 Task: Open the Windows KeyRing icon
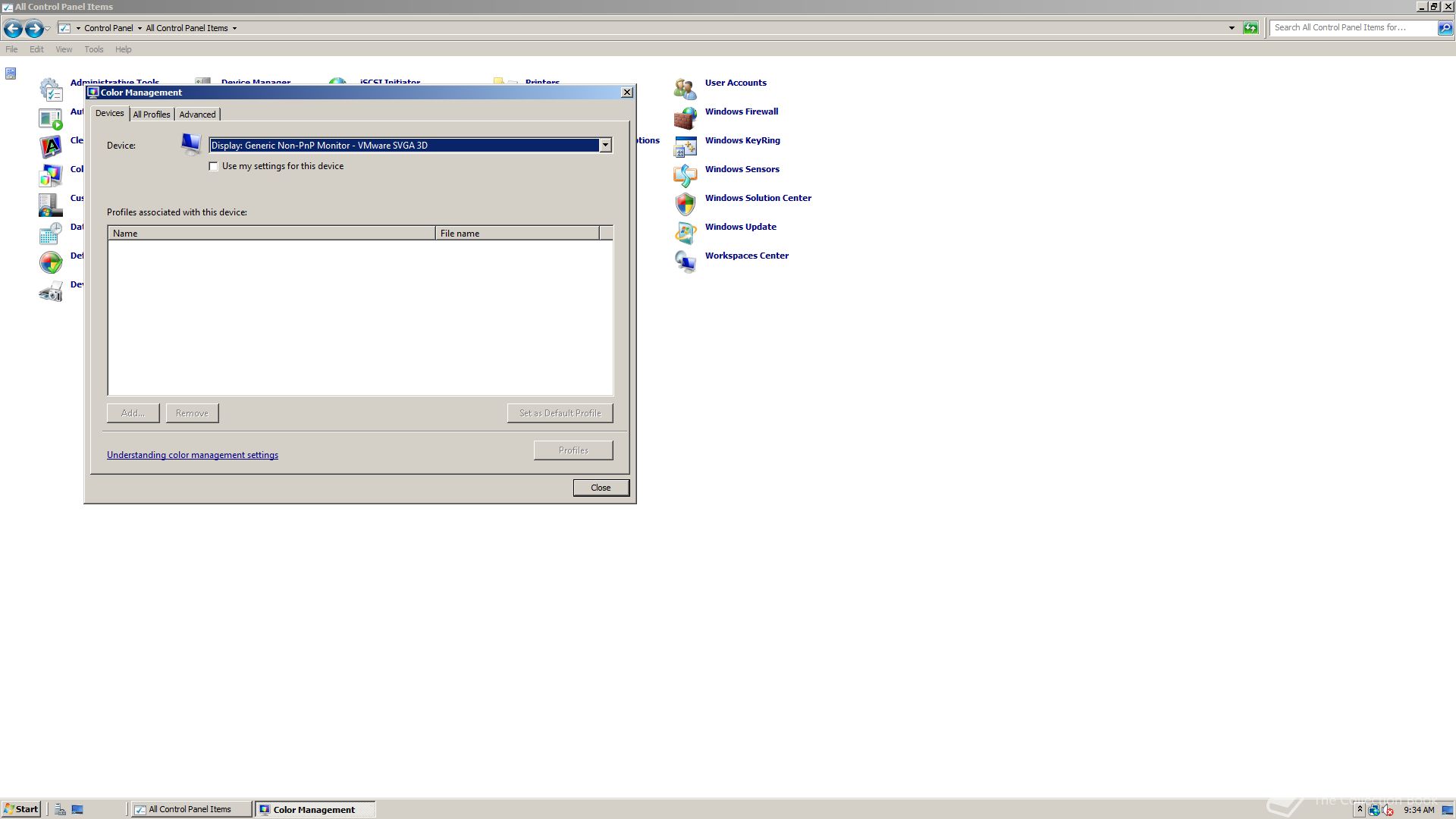pos(685,147)
